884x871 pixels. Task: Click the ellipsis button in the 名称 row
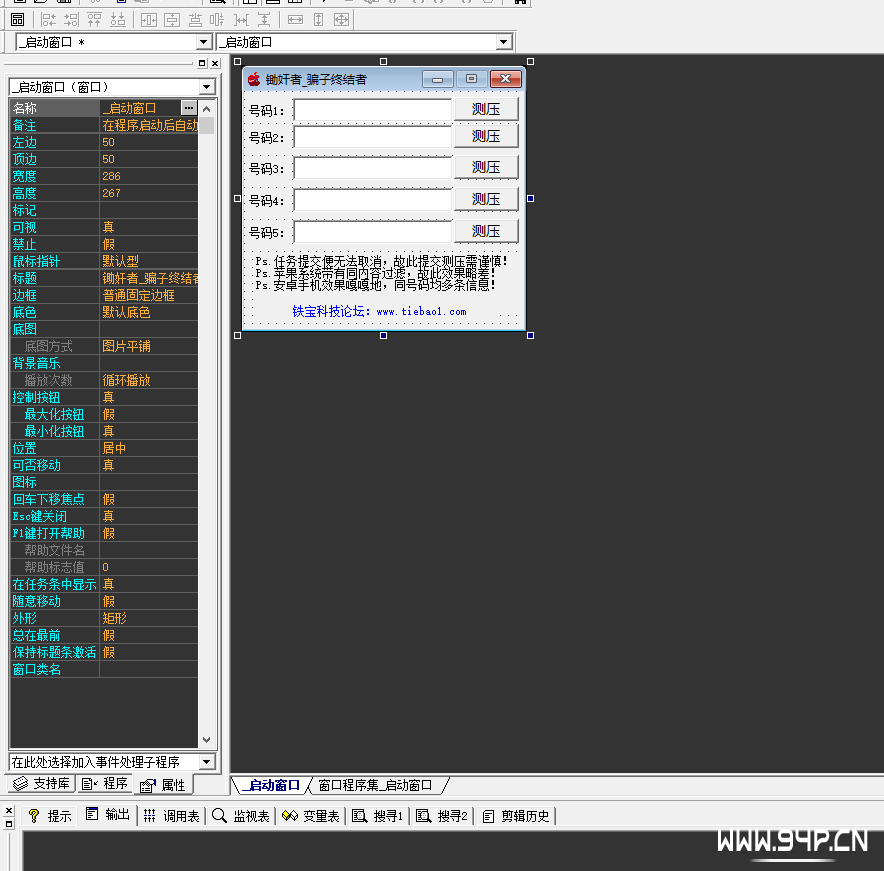(x=189, y=108)
